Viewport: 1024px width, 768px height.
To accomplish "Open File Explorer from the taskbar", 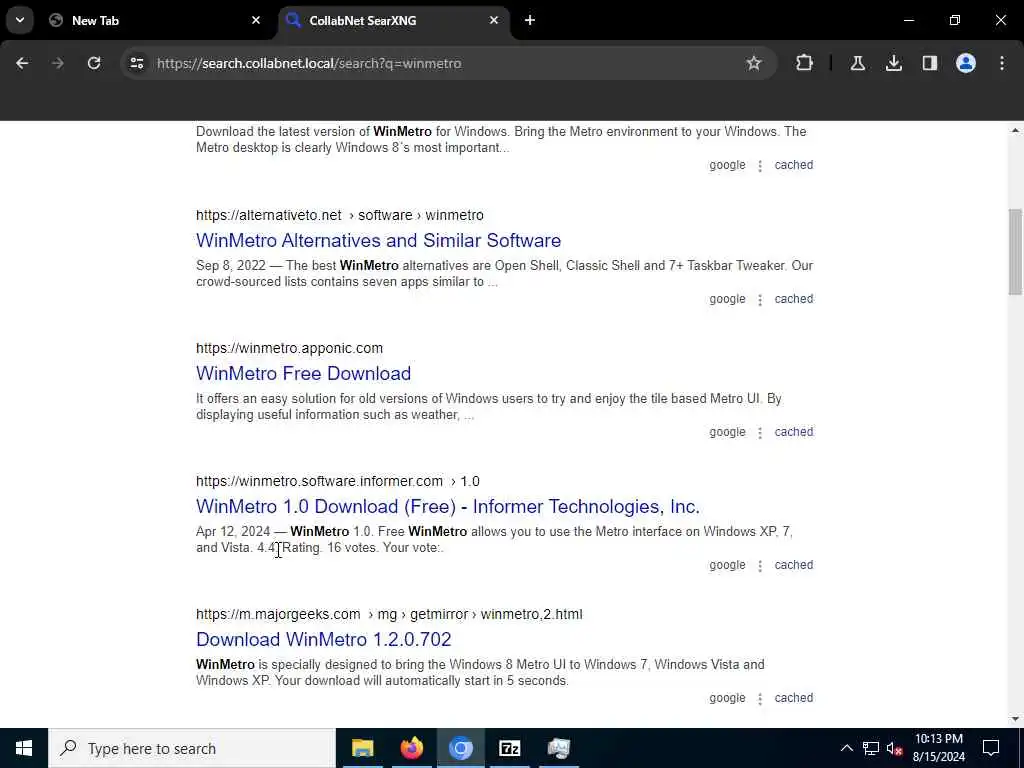I will (362, 748).
